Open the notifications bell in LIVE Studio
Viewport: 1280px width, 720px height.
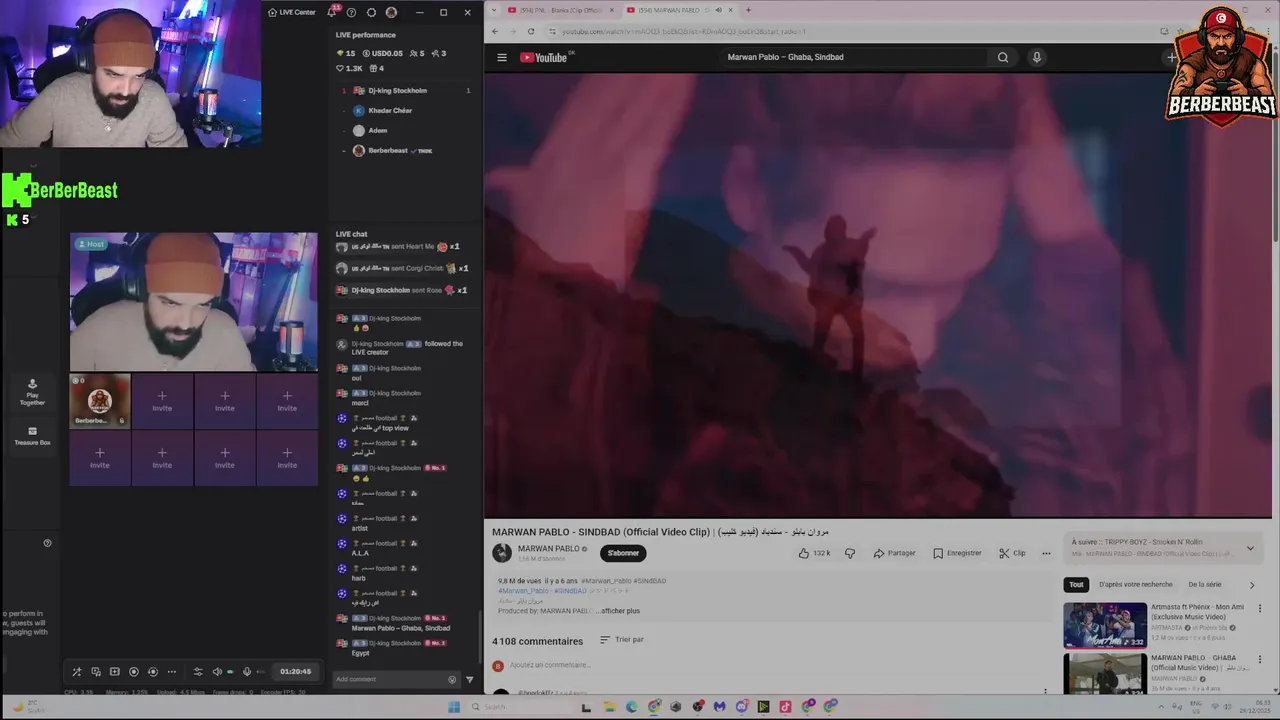click(332, 12)
